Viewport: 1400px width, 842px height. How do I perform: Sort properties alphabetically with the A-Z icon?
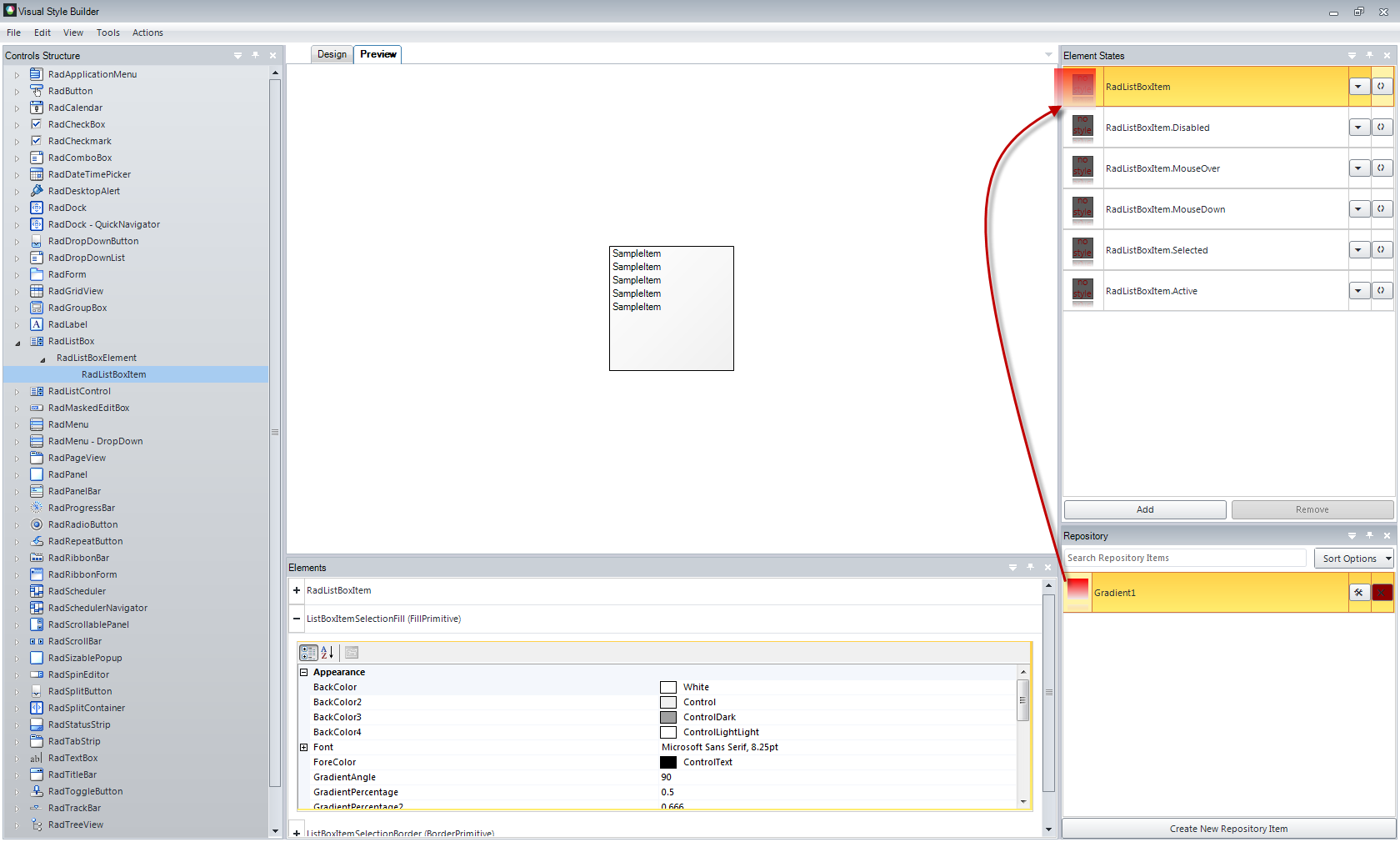[327, 653]
